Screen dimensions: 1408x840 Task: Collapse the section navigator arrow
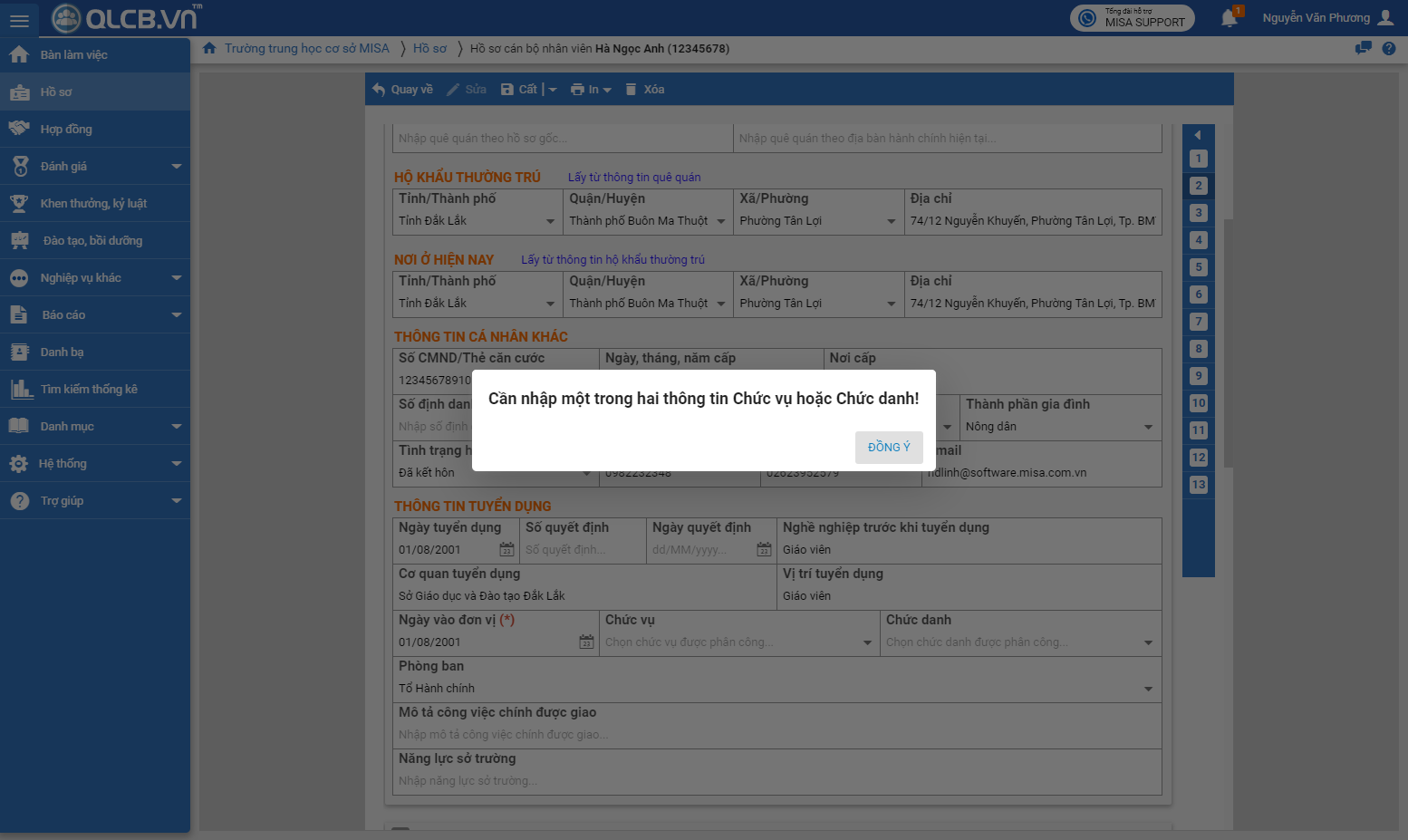click(x=1198, y=135)
